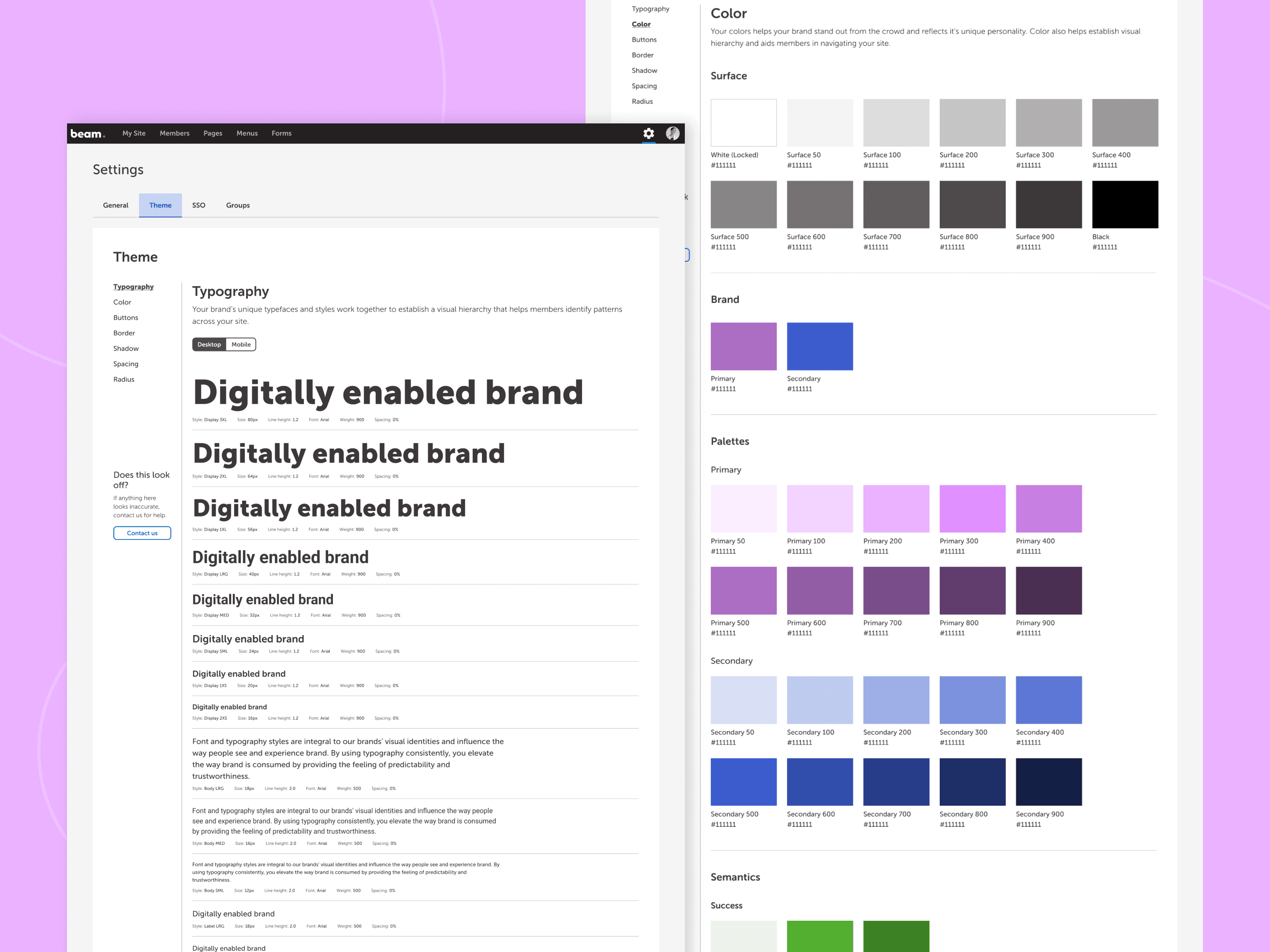Click the Contact us button
1270x952 pixels.
click(x=142, y=533)
